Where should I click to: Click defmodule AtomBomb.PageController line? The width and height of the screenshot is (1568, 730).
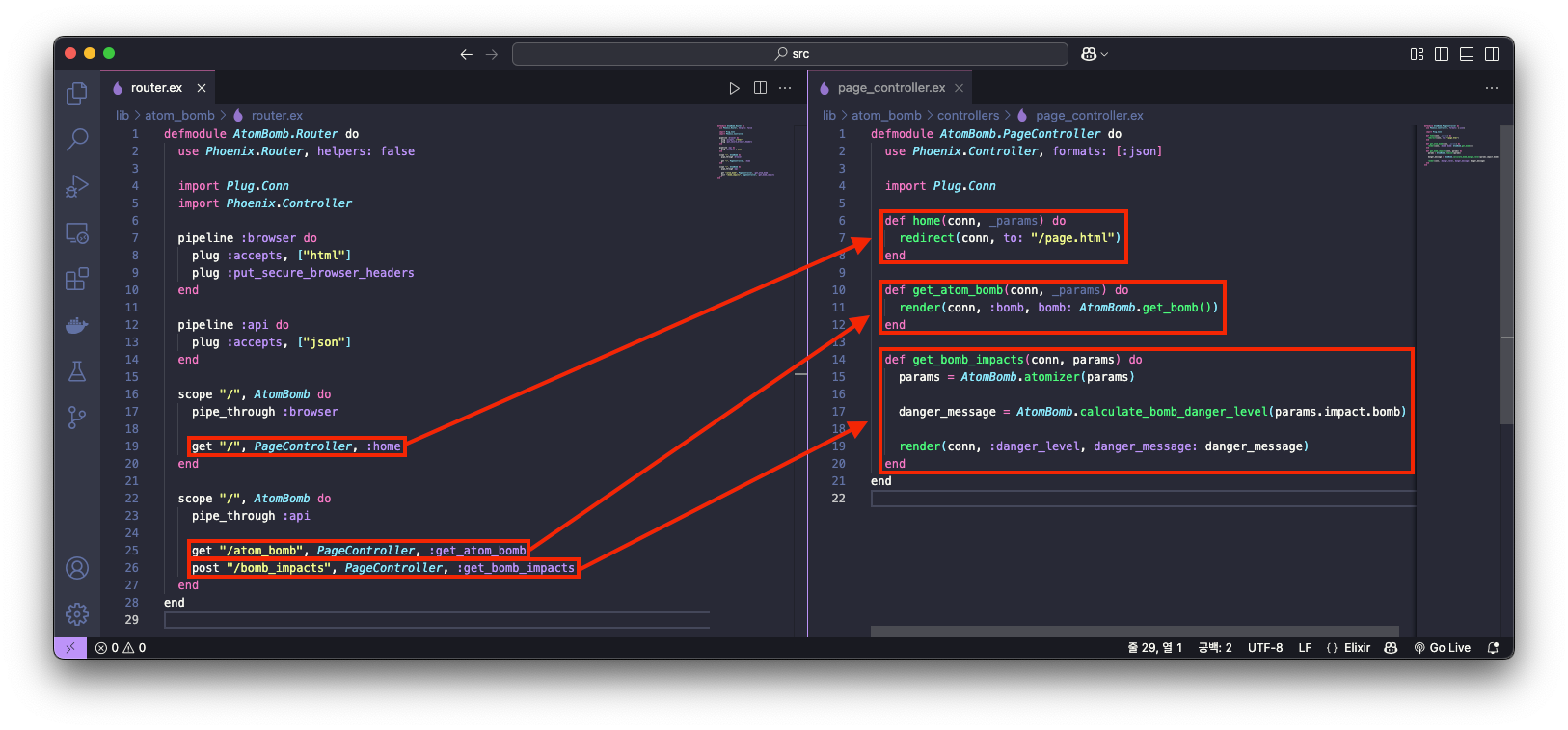pos(995,134)
